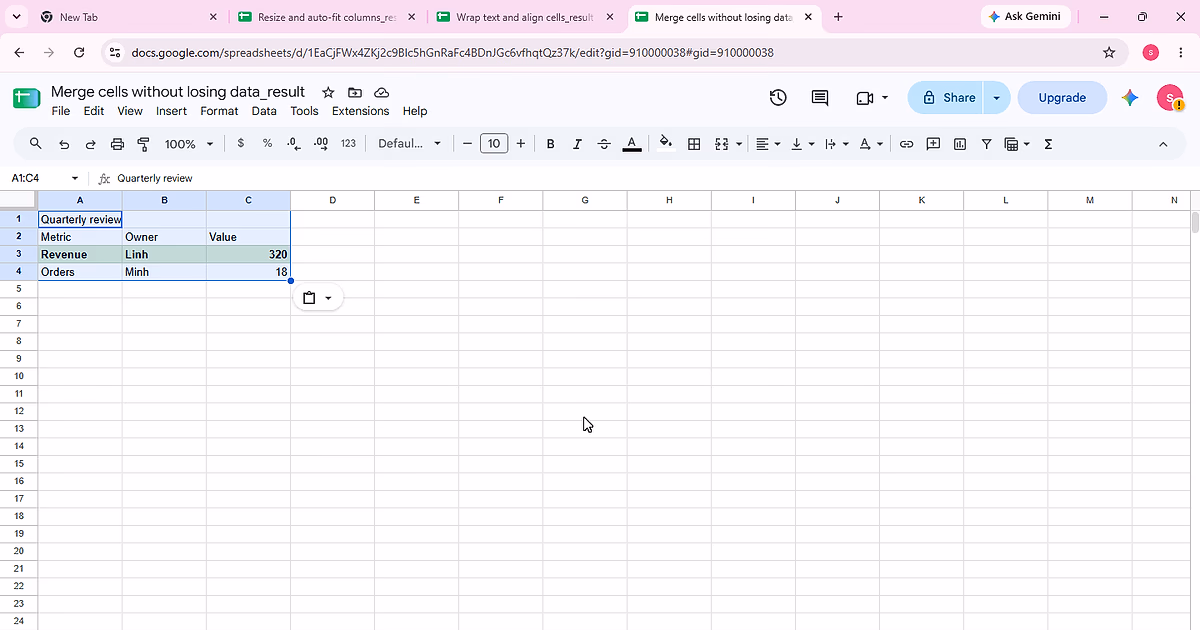Image resolution: width=1200 pixels, height=630 pixels.
Task: Format as percent
Action: pos(267,144)
